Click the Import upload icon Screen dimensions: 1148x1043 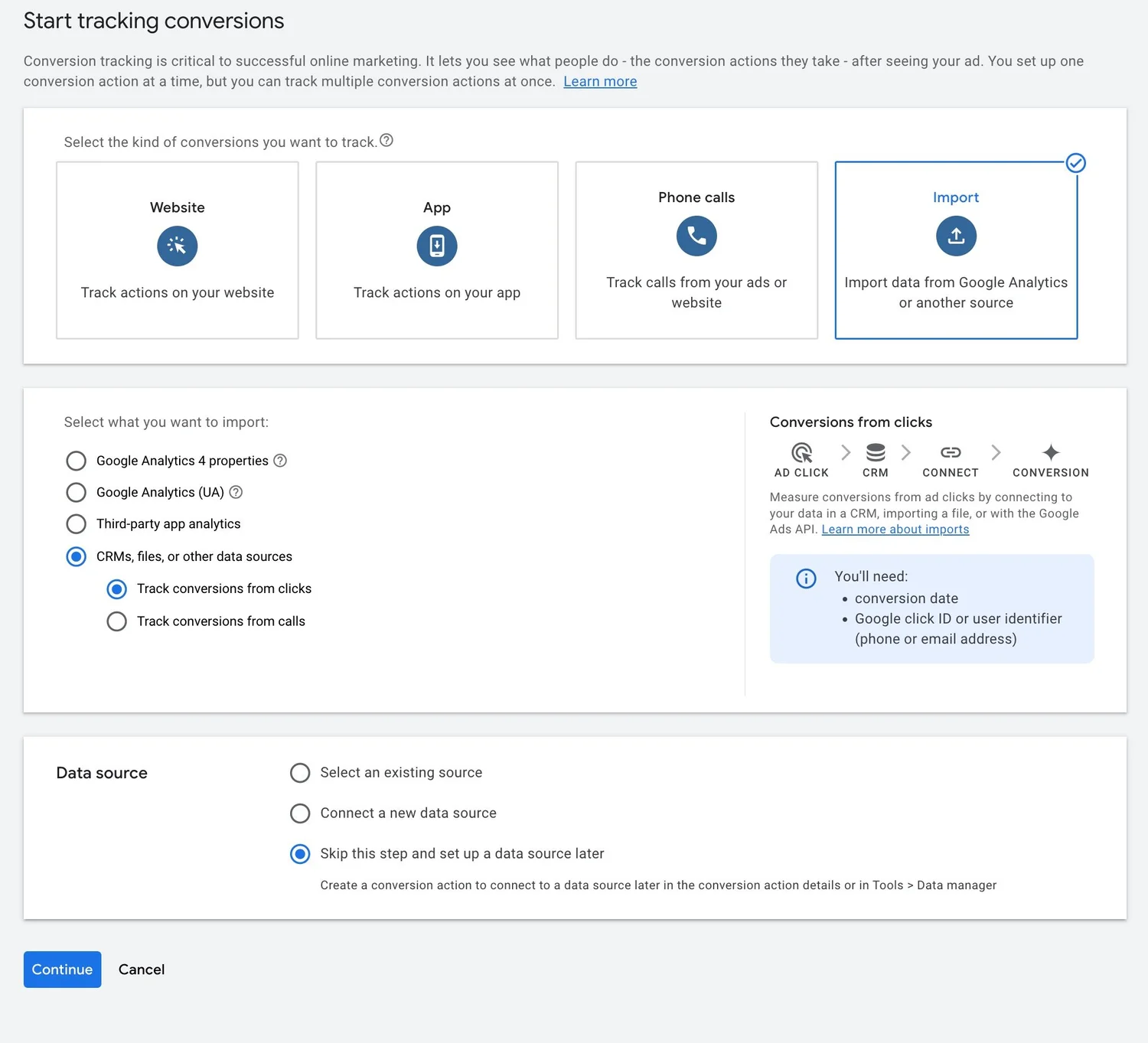(955, 236)
